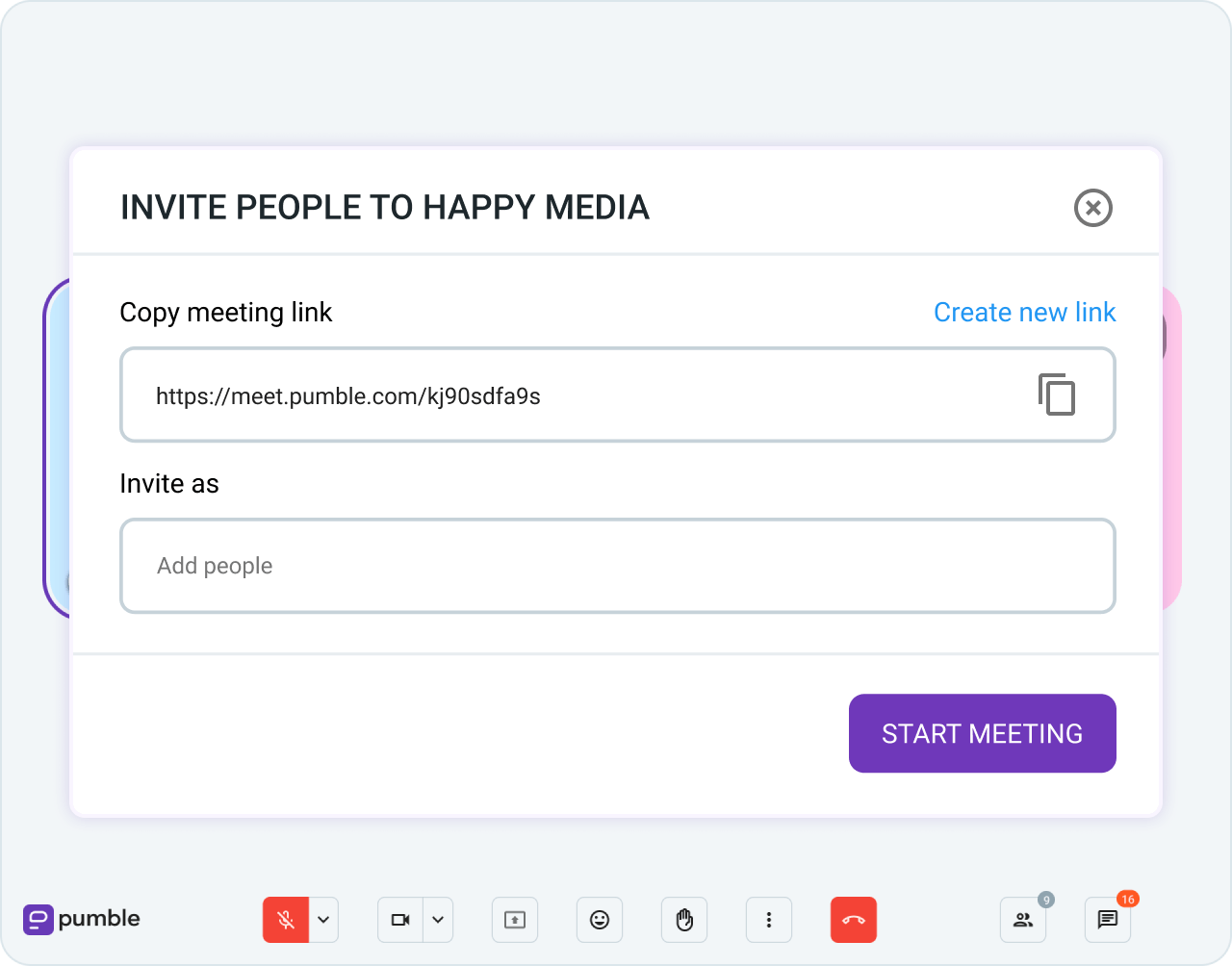Image resolution: width=1232 pixels, height=966 pixels.
Task: Open the microphone selection dropdown
Action: 323,920
